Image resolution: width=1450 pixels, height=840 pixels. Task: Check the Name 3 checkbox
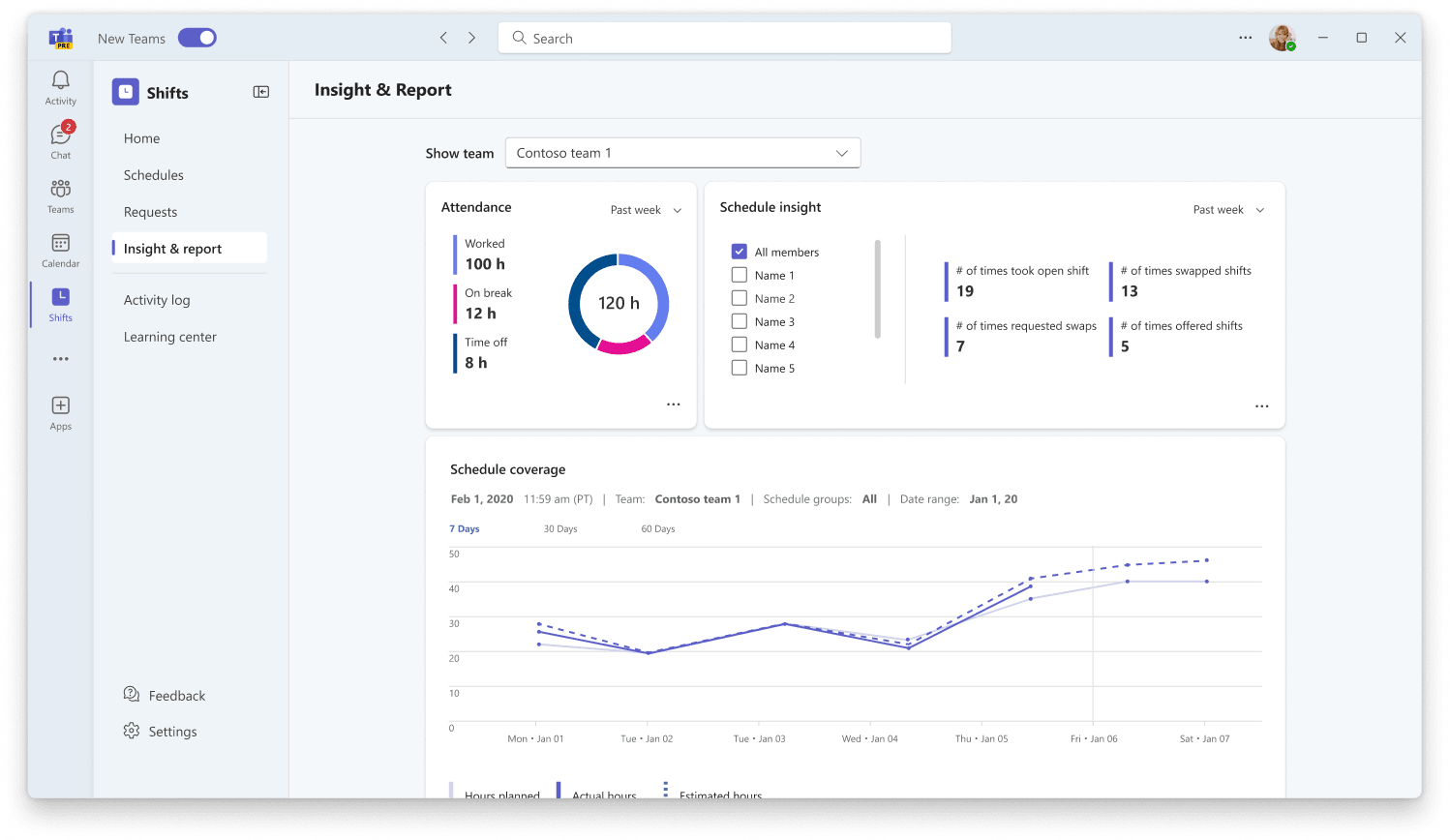740,321
